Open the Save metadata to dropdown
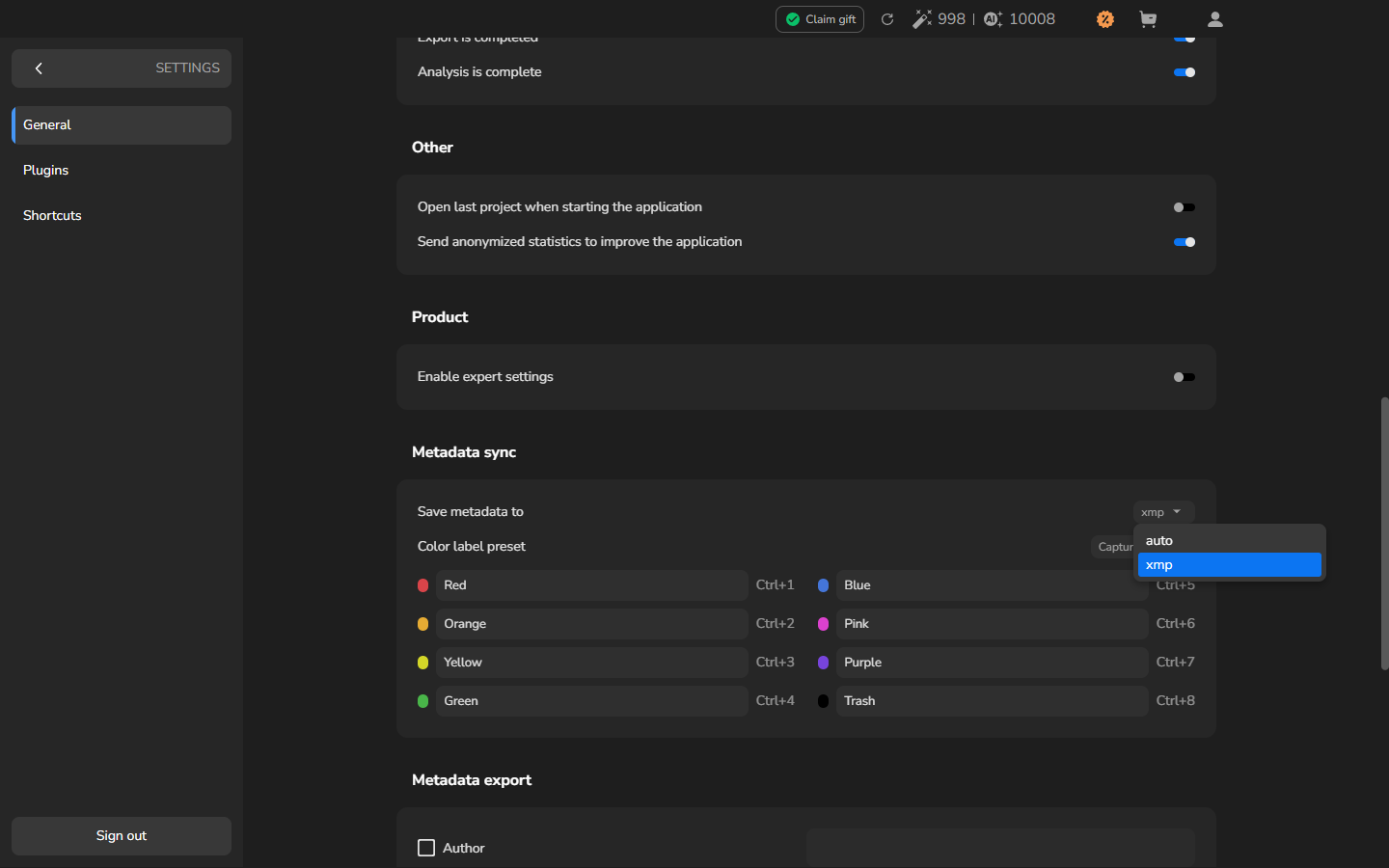Image resolution: width=1389 pixels, height=868 pixels. pos(1163,512)
